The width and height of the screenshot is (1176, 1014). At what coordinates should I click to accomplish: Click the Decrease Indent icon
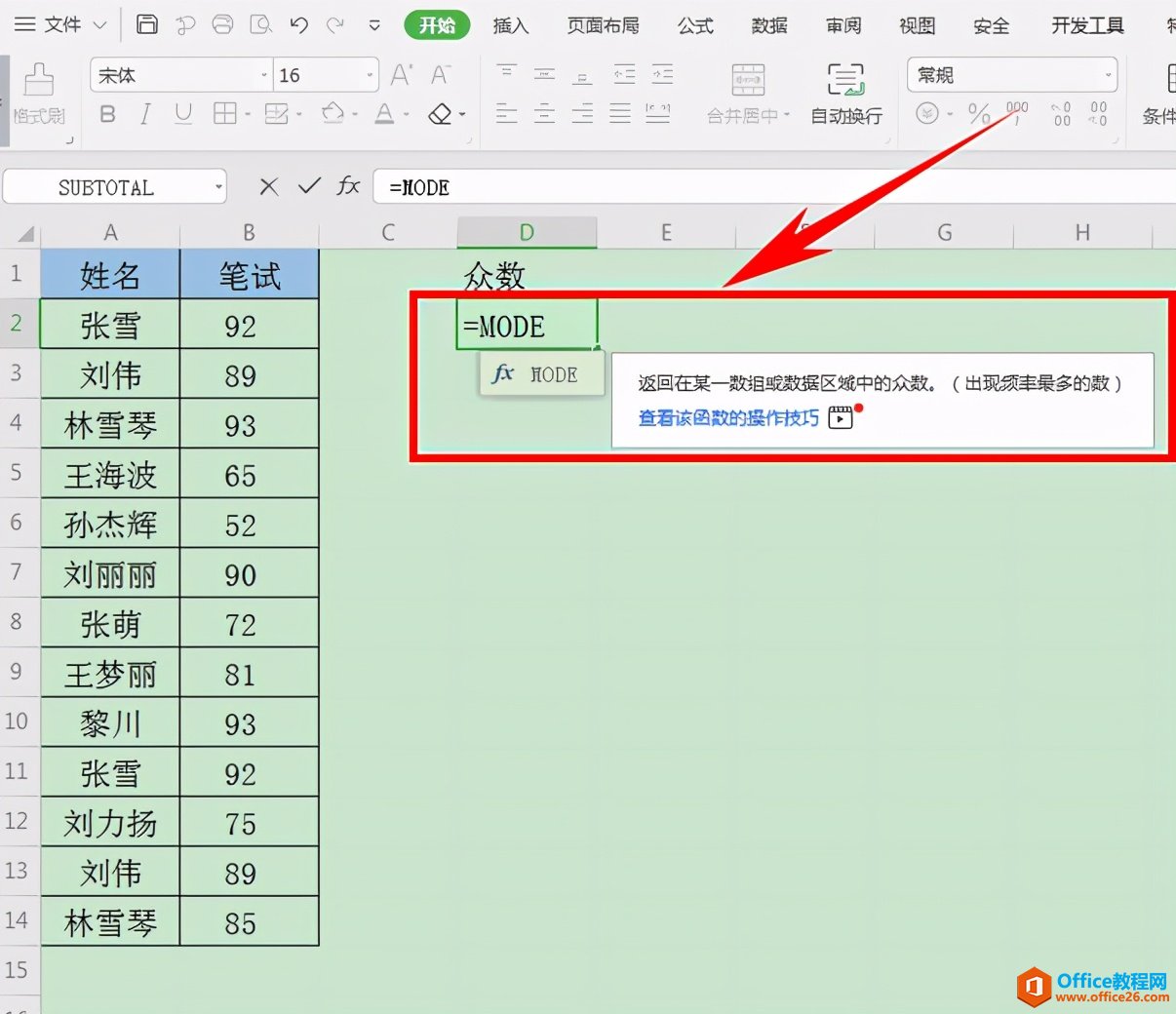[624, 75]
